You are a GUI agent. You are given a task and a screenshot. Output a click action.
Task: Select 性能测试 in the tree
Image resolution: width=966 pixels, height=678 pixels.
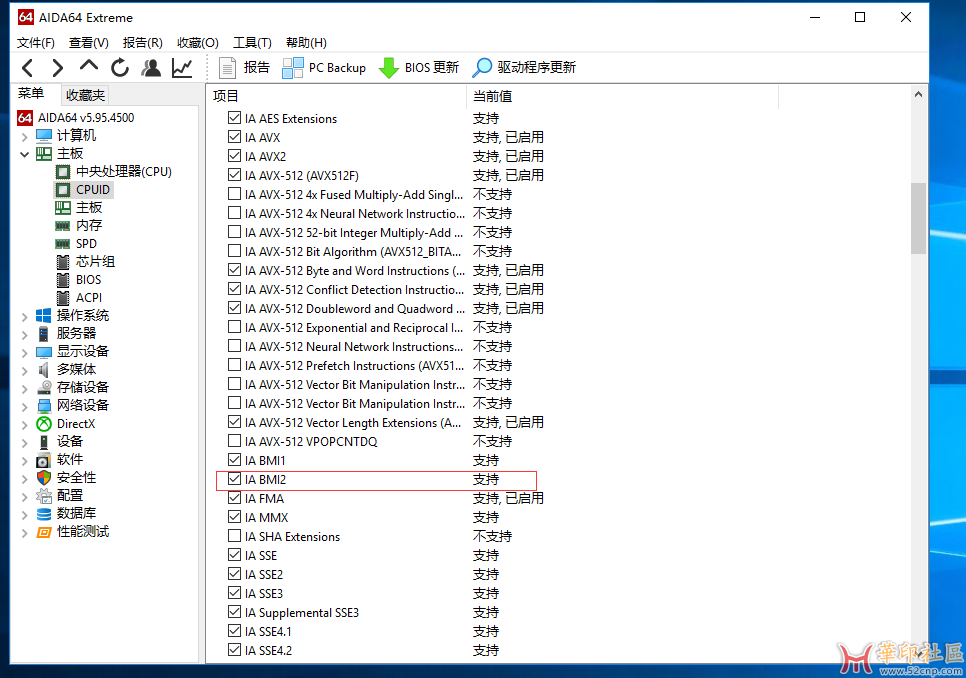point(73,531)
